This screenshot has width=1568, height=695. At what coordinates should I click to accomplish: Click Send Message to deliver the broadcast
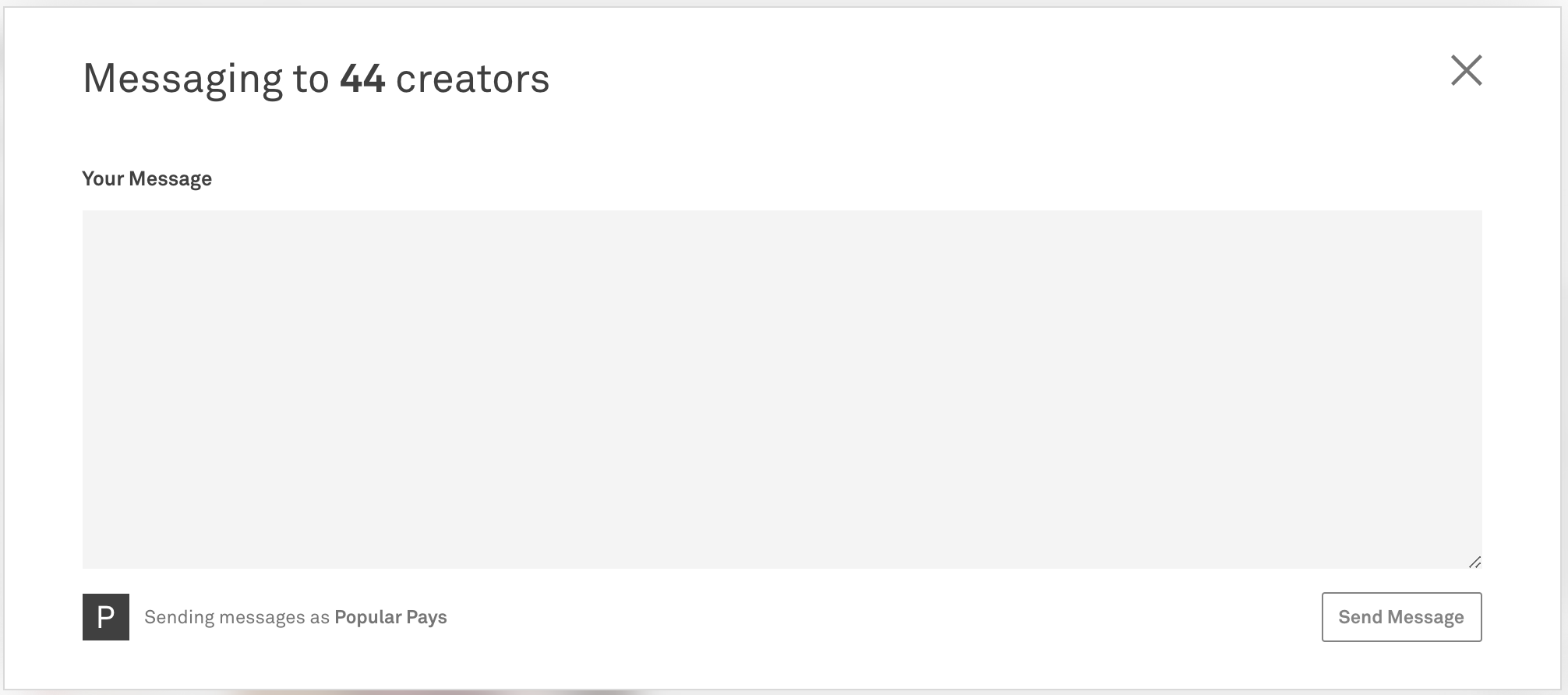pos(1401,616)
